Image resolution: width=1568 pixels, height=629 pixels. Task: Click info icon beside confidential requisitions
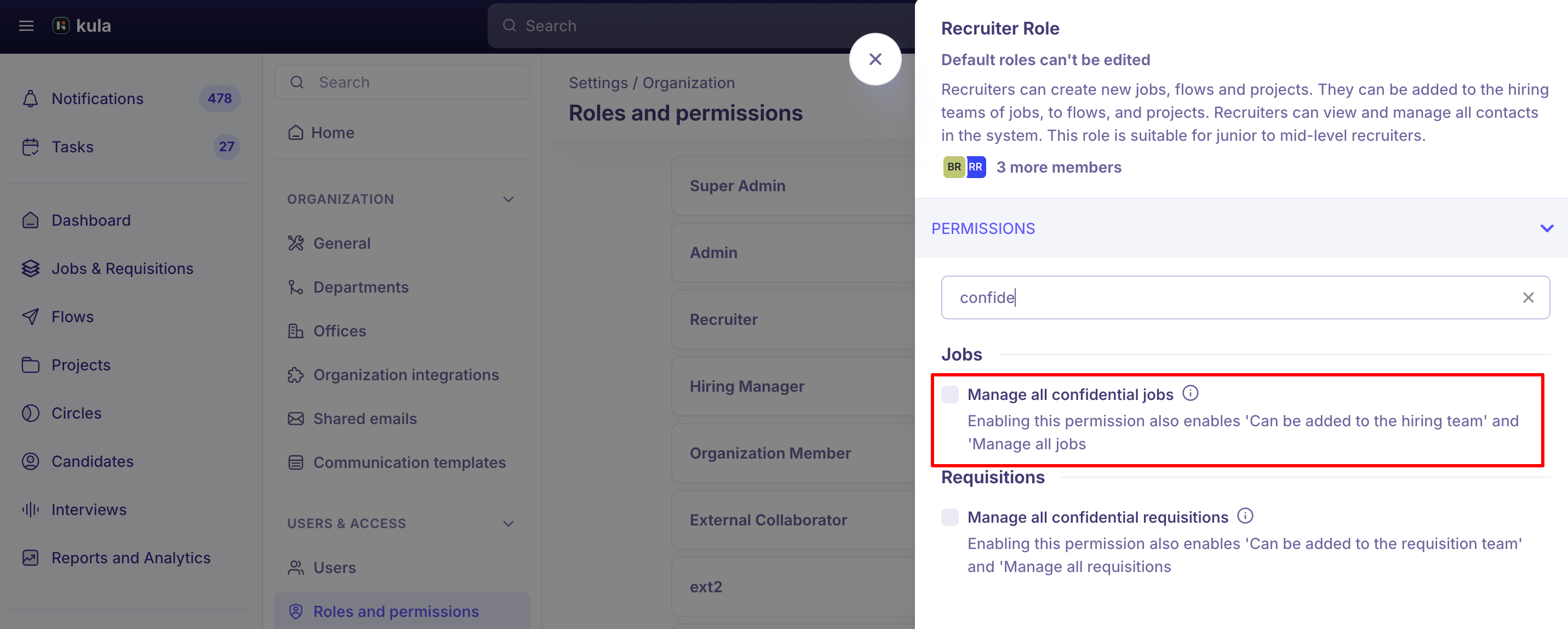[x=1245, y=516]
